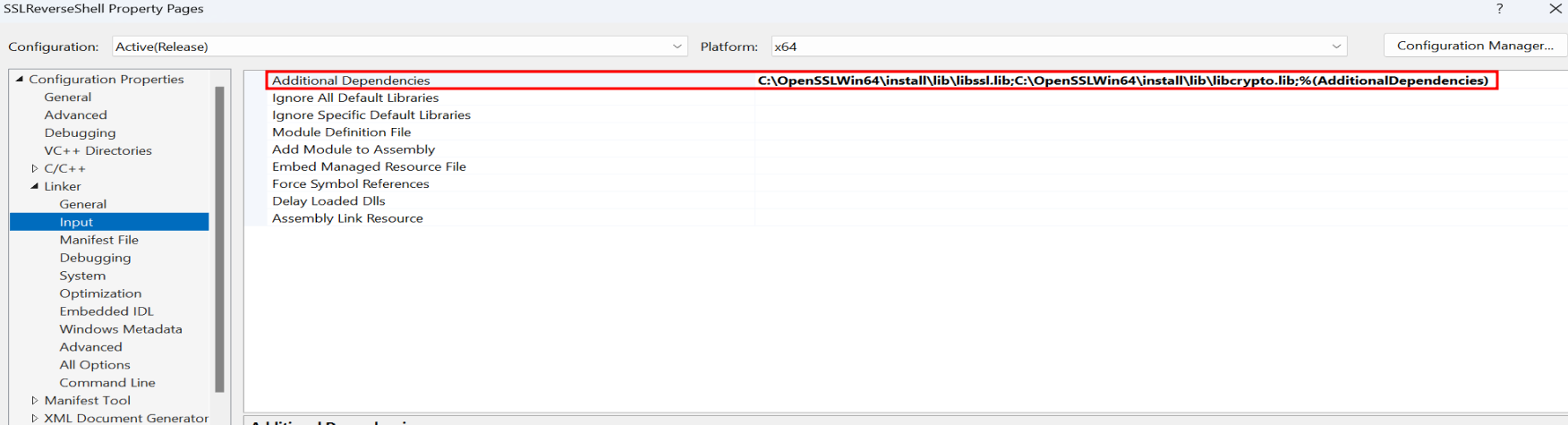
Task: Open the Platform dropdown showing x64
Action: [1059, 47]
